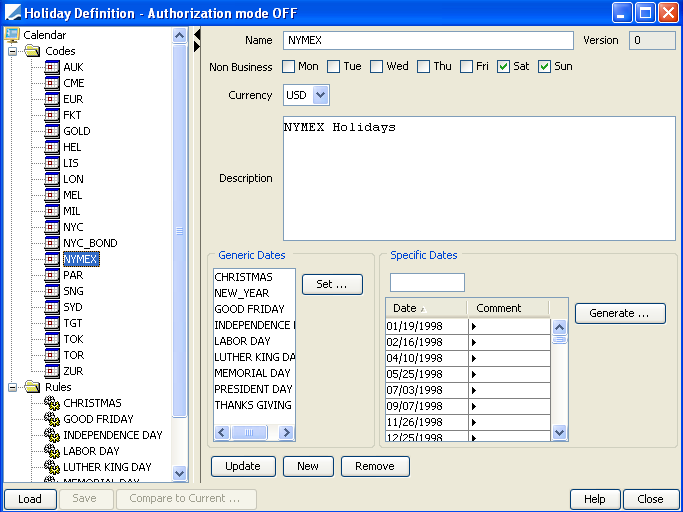683x512 pixels.
Task: Collapse the Codes folder tree node
Action: coord(13,51)
